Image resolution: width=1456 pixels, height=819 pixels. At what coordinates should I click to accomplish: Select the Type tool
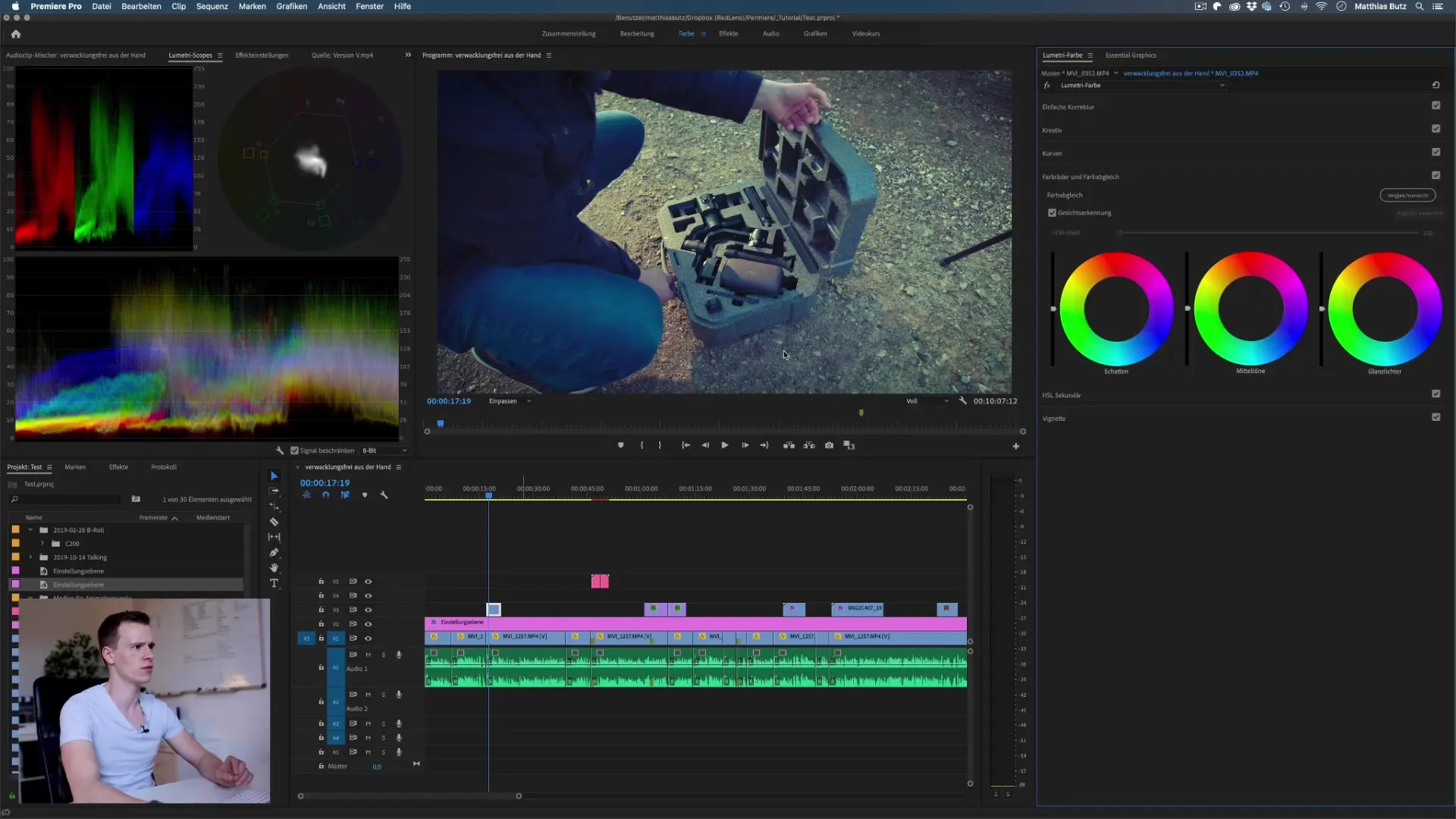pos(274,583)
